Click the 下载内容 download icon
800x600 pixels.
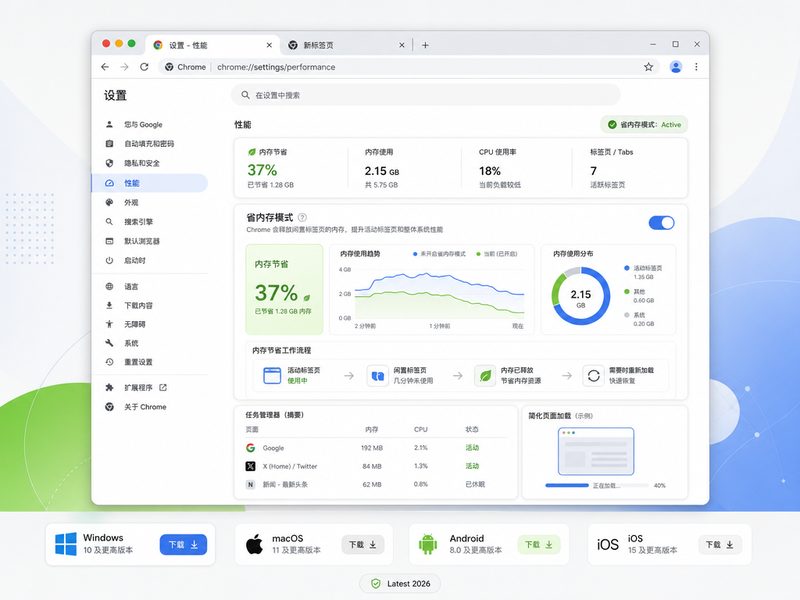(x=109, y=305)
